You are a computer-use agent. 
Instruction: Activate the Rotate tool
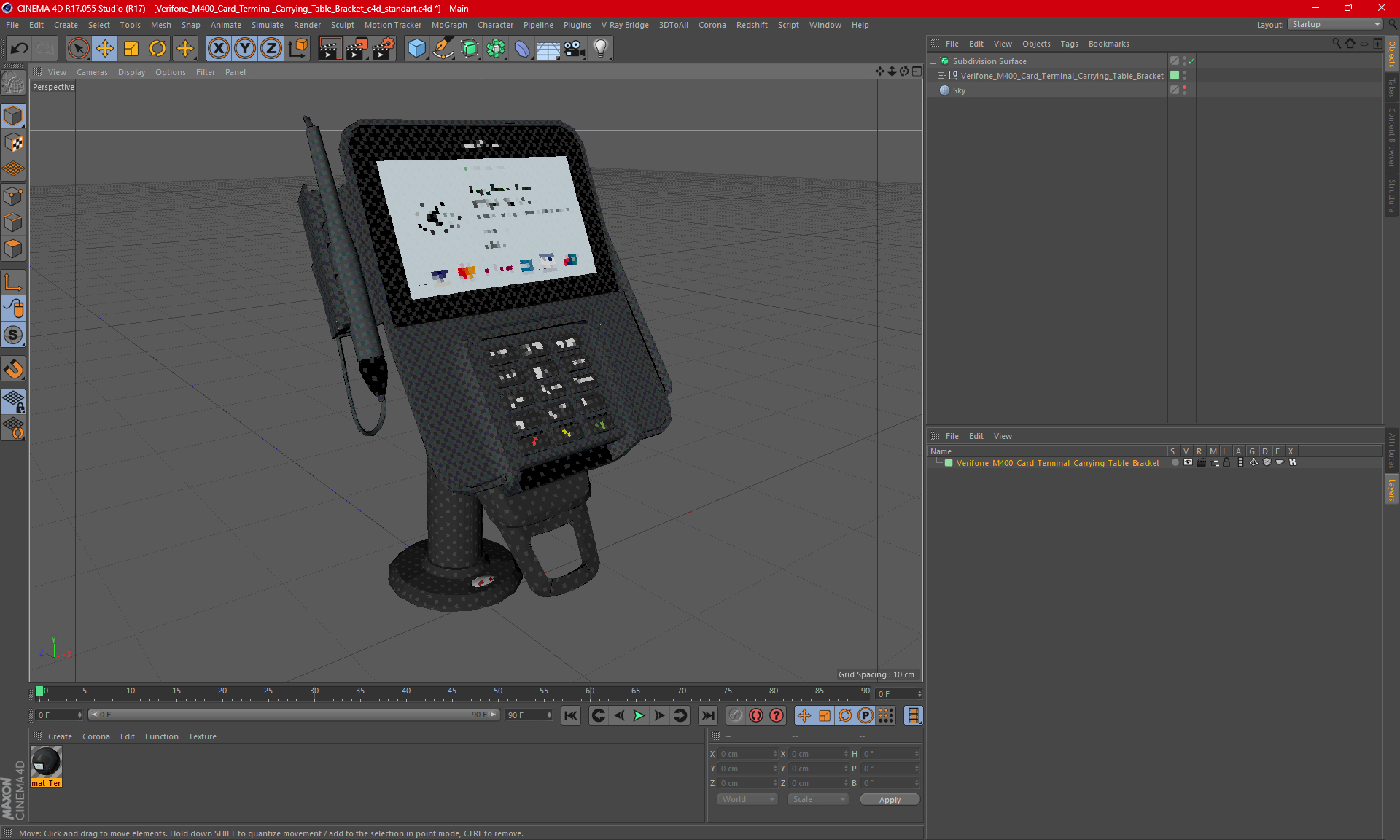157,49
